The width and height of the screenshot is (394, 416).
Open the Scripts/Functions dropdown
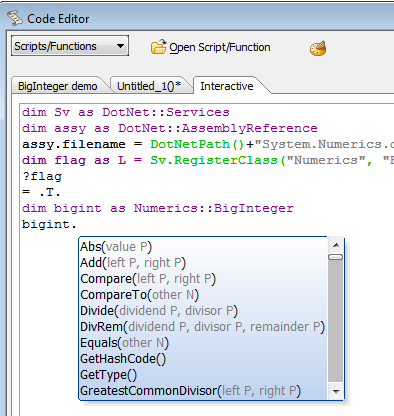point(70,46)
